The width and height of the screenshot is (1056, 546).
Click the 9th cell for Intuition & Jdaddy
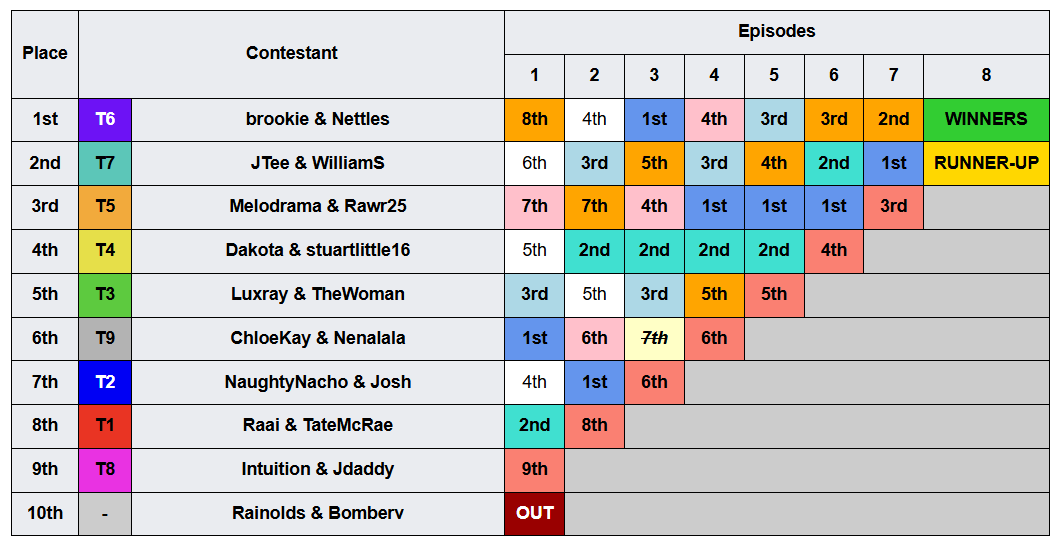[534, 470]
